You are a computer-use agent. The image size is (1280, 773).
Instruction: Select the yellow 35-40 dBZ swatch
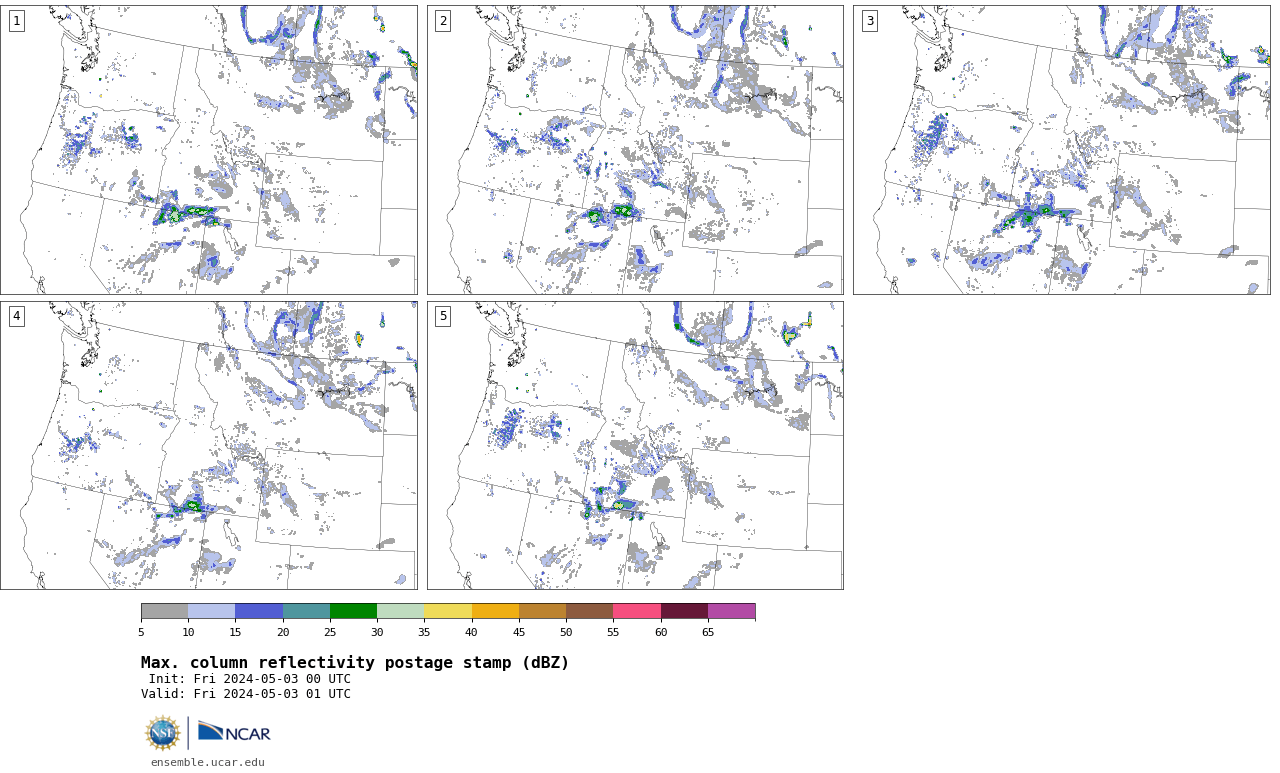448,611
